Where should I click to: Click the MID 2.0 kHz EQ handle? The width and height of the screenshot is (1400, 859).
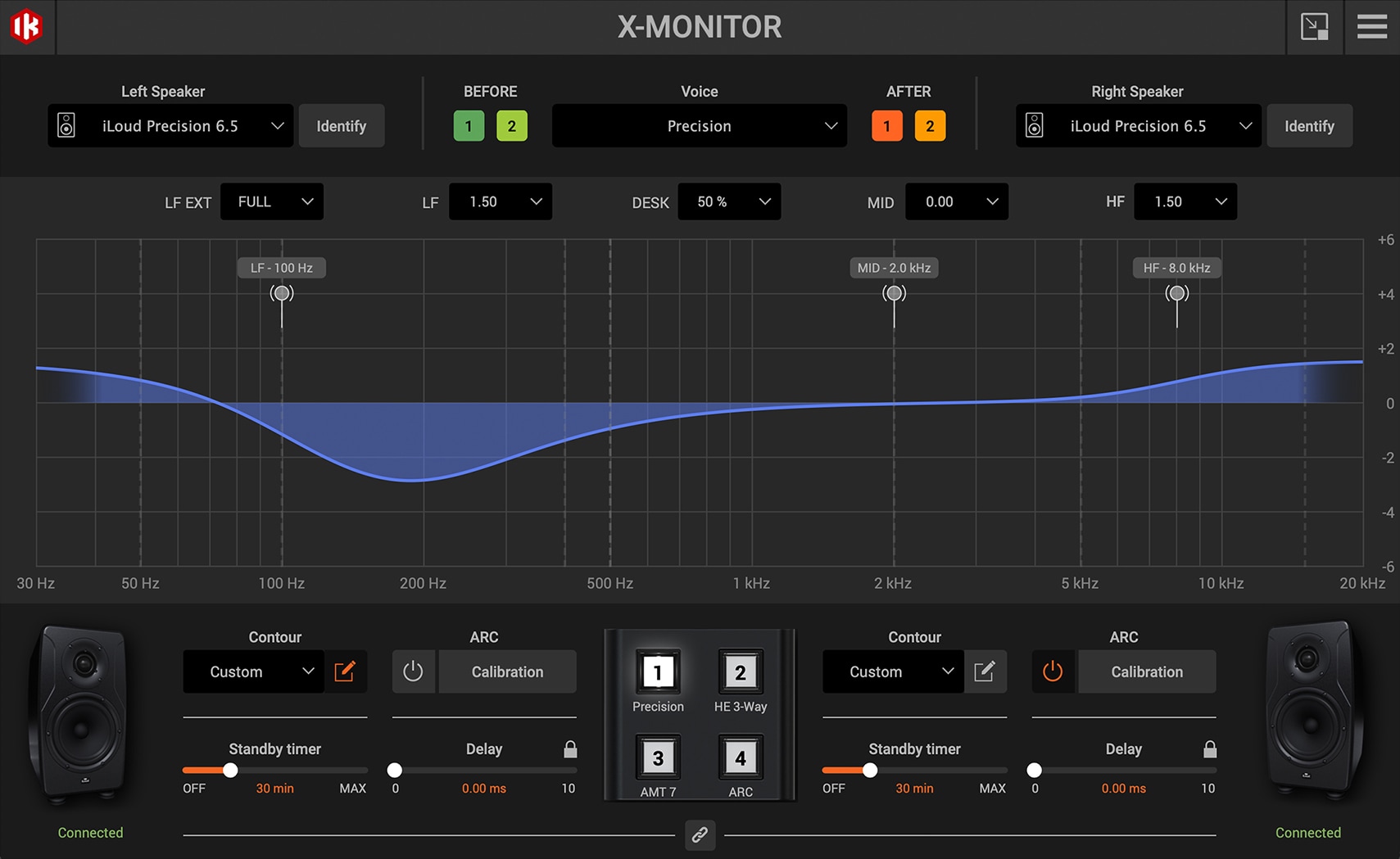(x=894, y=293)
